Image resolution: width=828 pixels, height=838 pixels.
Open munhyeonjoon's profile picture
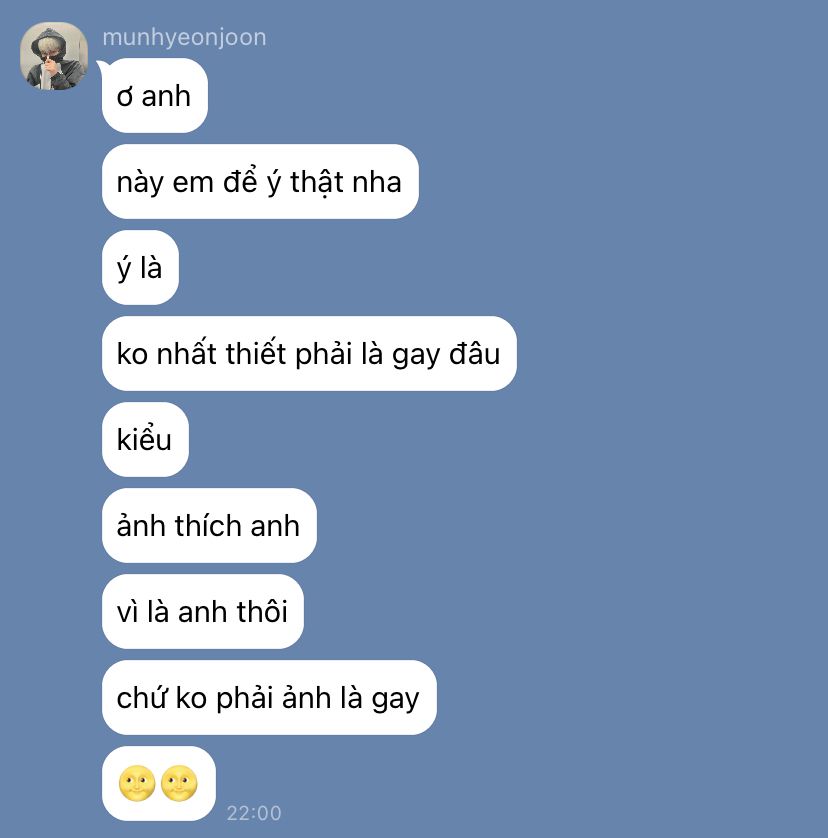[x=54, y=56]
